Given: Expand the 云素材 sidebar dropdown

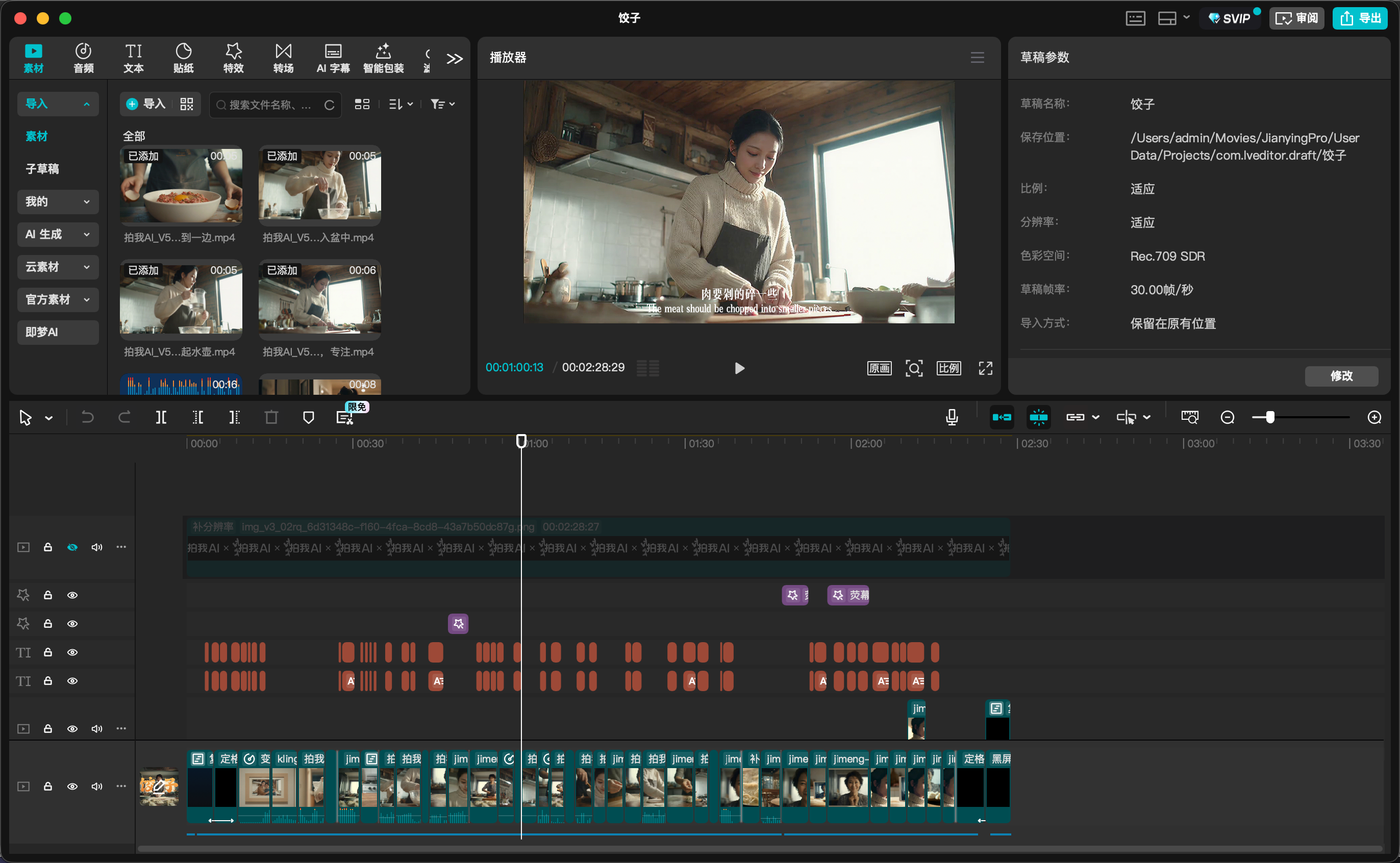Looking at the screenshot, I should (58, 267).
